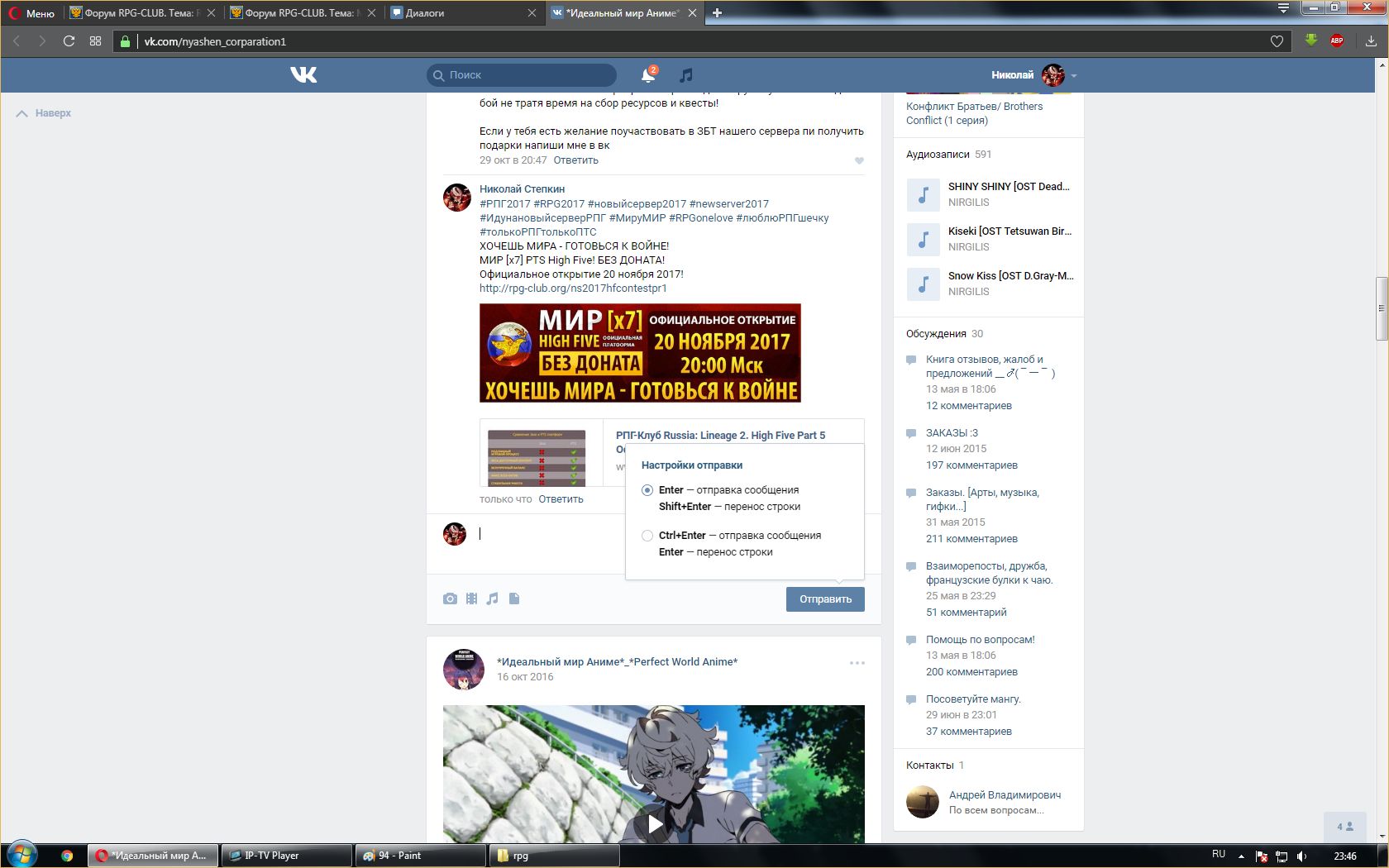Play the SHINY SHINY audio track
The image size is (1389, 868).
point(924,194)
